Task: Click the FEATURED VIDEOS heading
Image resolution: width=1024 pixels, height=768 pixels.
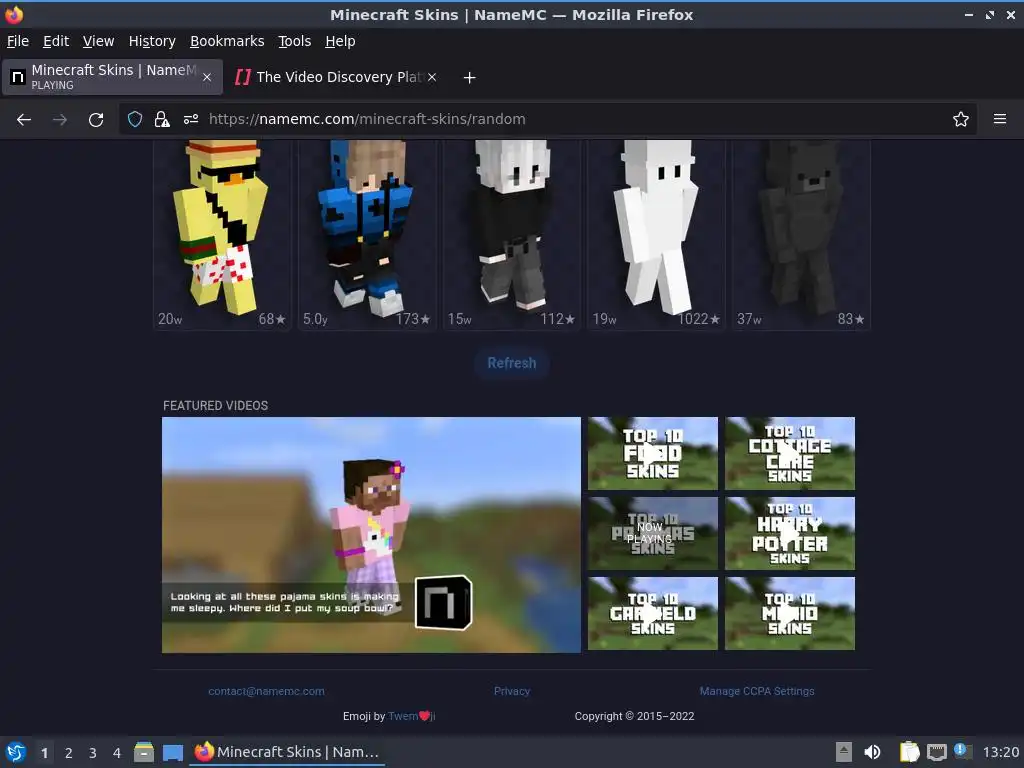Action: 216,406
